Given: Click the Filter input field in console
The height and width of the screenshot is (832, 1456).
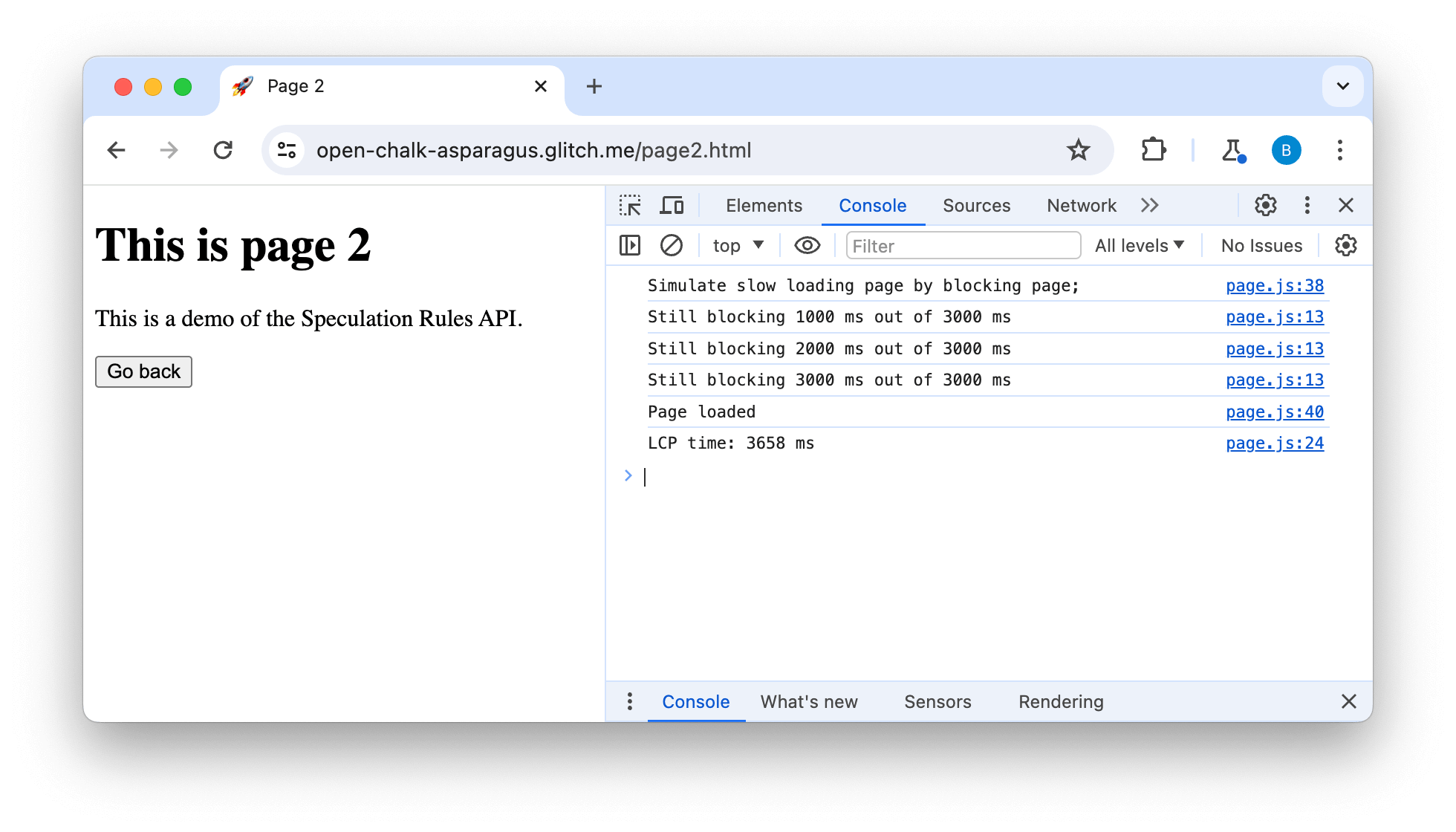Looking at the screenshot, I should pos(961,245).
